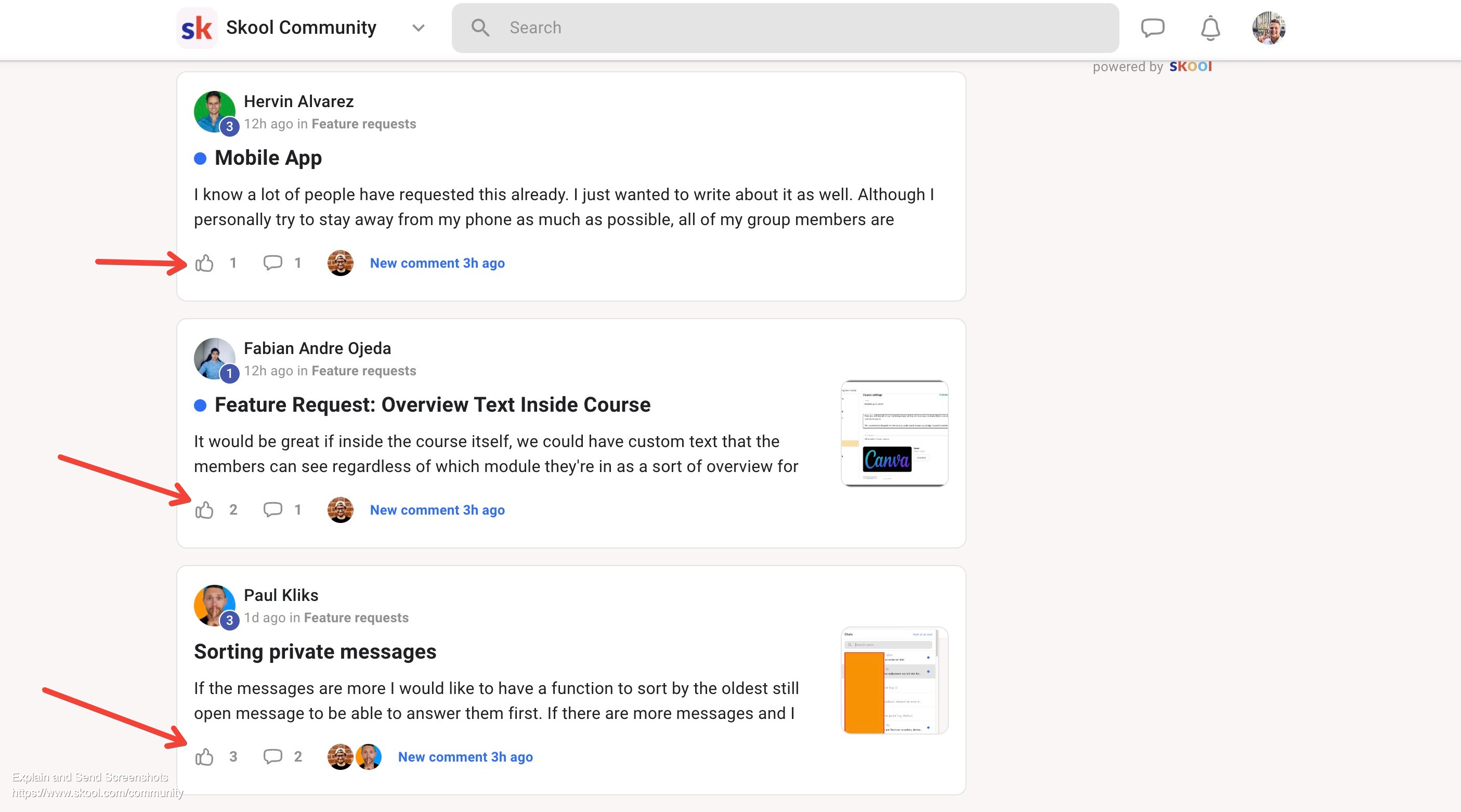The image size is (1461, 812).
Task: Open Hervin Alvarez's profile name
Action: click(x=298, y=101)
